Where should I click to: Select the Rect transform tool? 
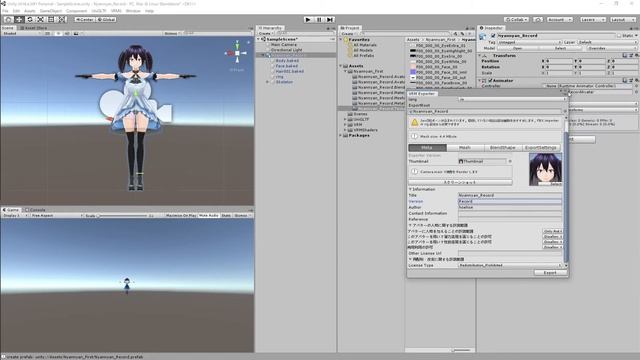click(51, 19)
